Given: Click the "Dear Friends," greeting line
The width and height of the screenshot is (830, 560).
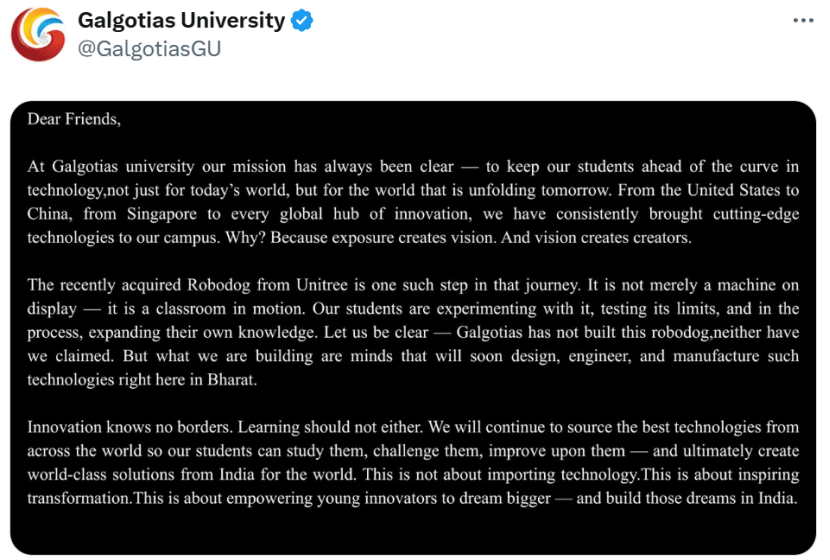Looking at the screenshot, I should [x=74, y=119].
